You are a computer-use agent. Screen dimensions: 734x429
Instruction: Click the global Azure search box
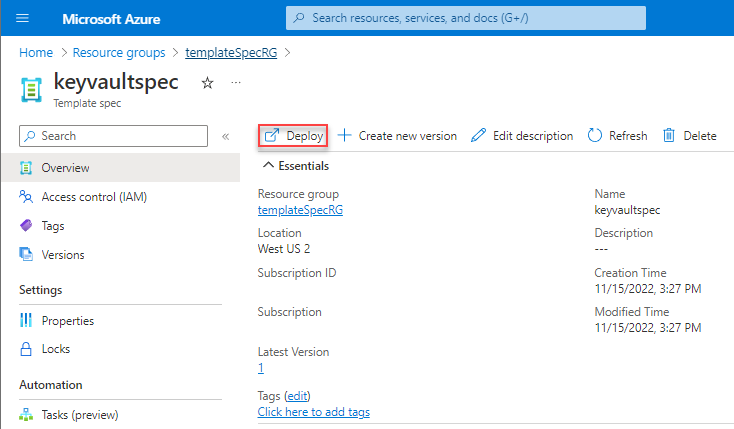466,18
